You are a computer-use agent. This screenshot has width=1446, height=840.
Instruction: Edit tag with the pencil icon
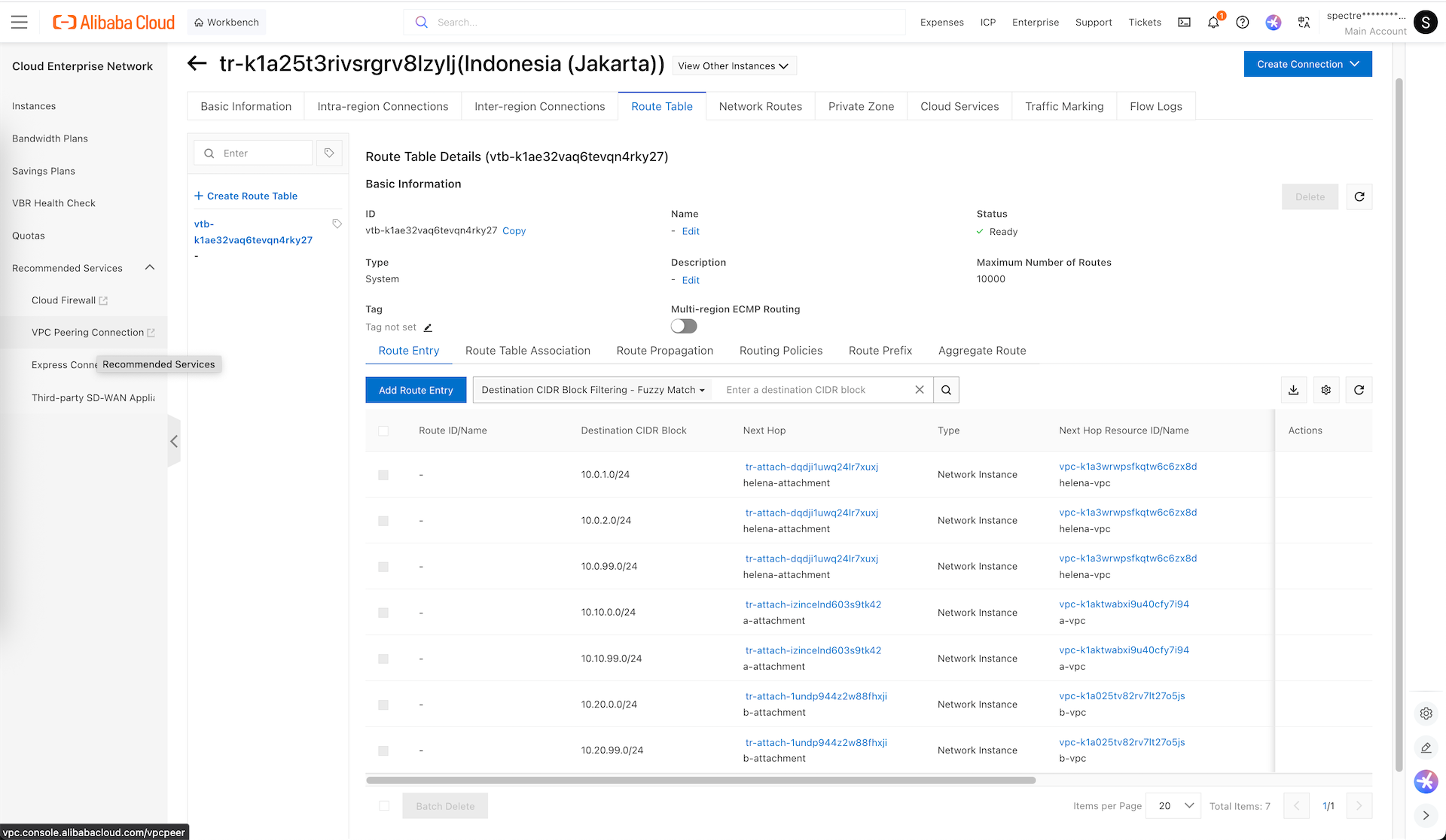[428, 327]
